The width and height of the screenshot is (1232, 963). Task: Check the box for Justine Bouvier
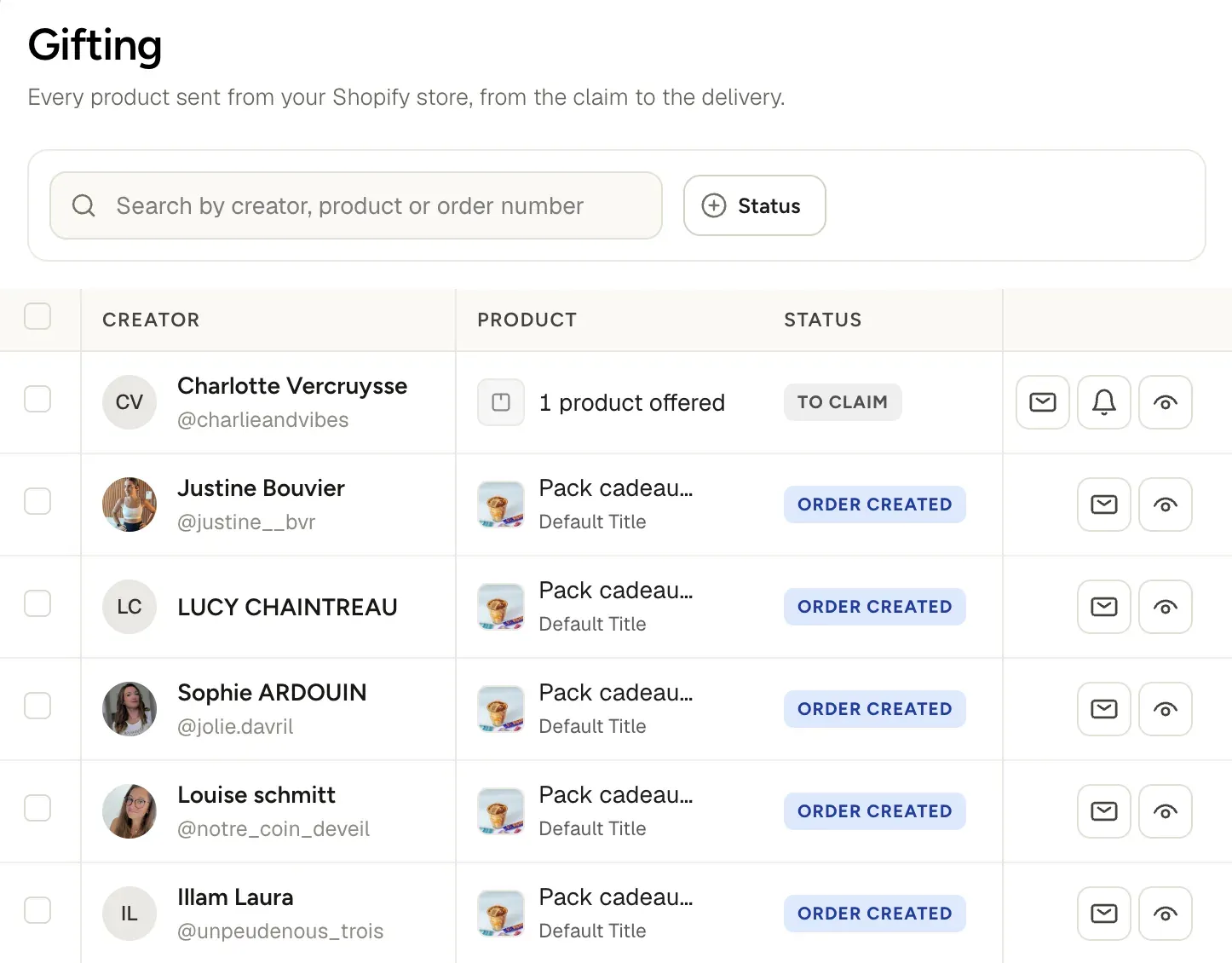(x=37, y=501)
